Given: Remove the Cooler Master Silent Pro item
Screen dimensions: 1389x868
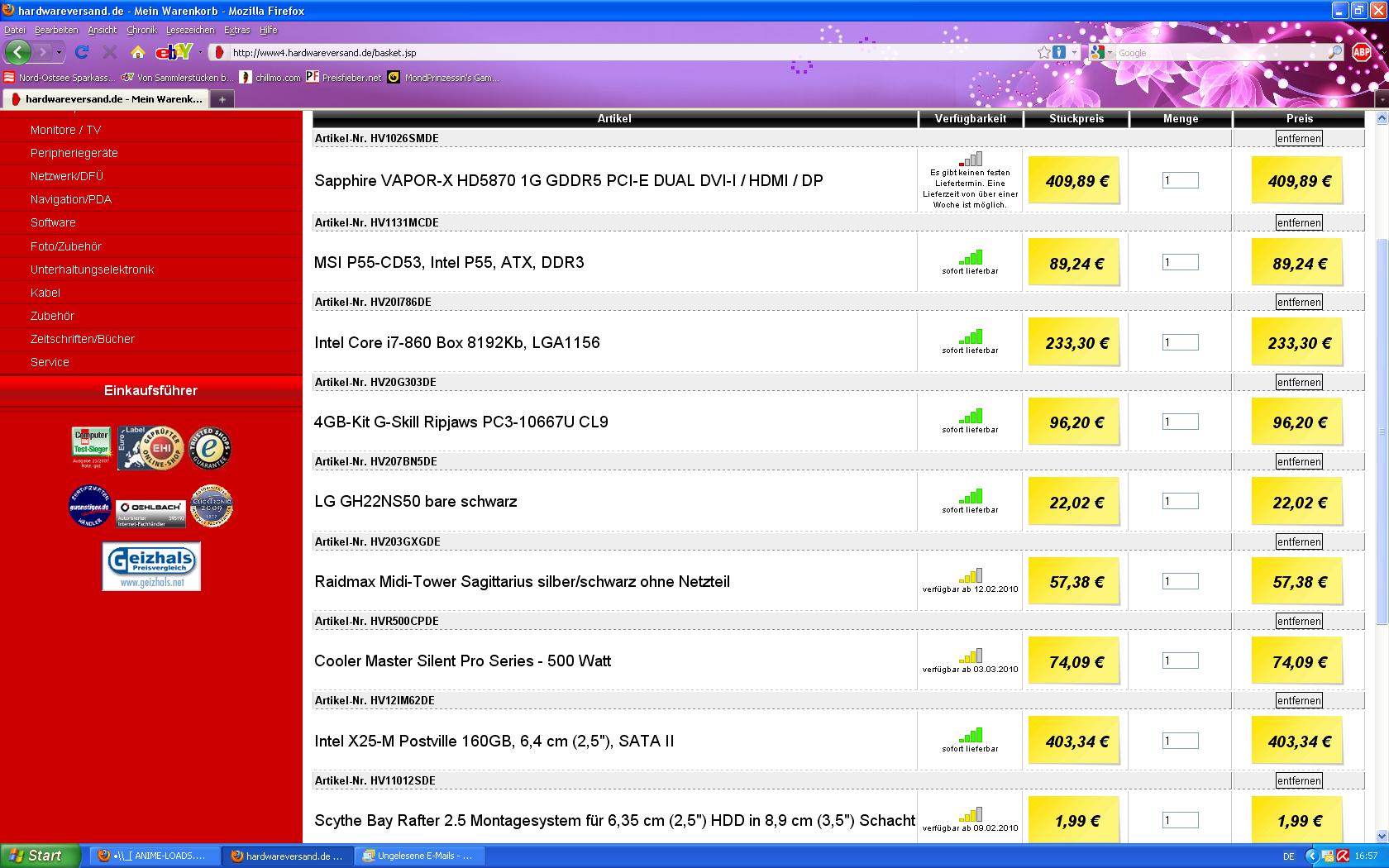Looking at the screenshot, I should click(1299, 621).
